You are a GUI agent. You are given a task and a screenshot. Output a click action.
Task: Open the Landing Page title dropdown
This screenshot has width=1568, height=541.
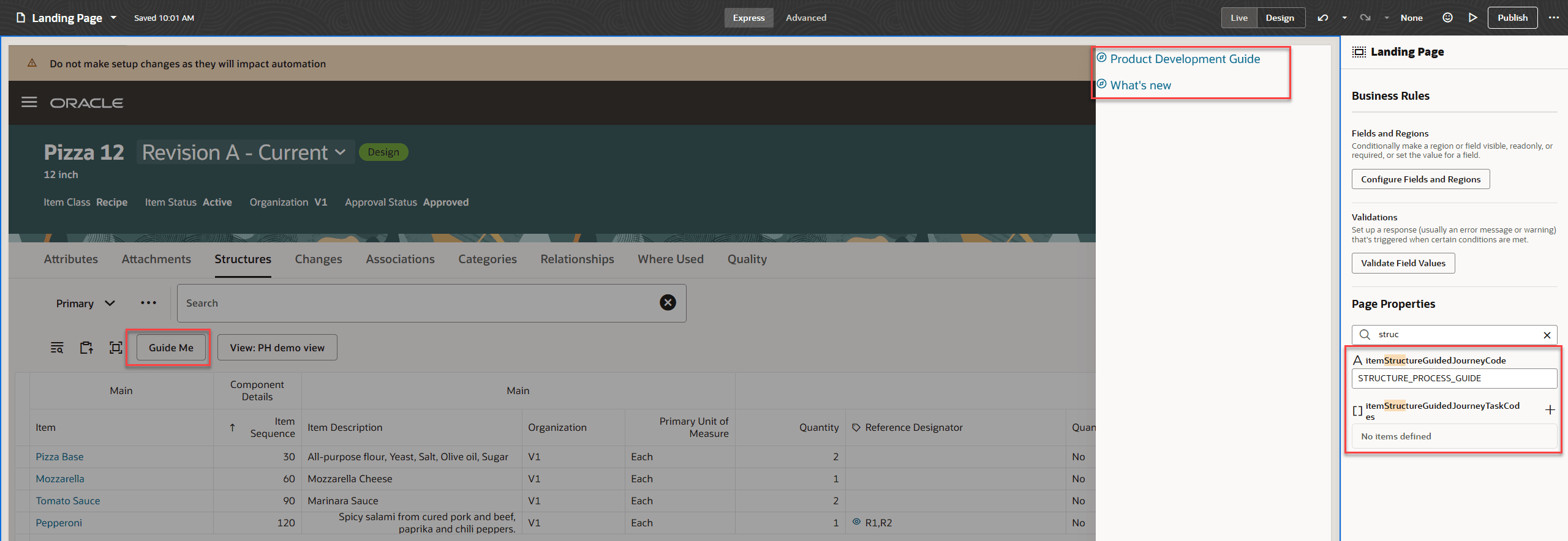pos(113,18)
